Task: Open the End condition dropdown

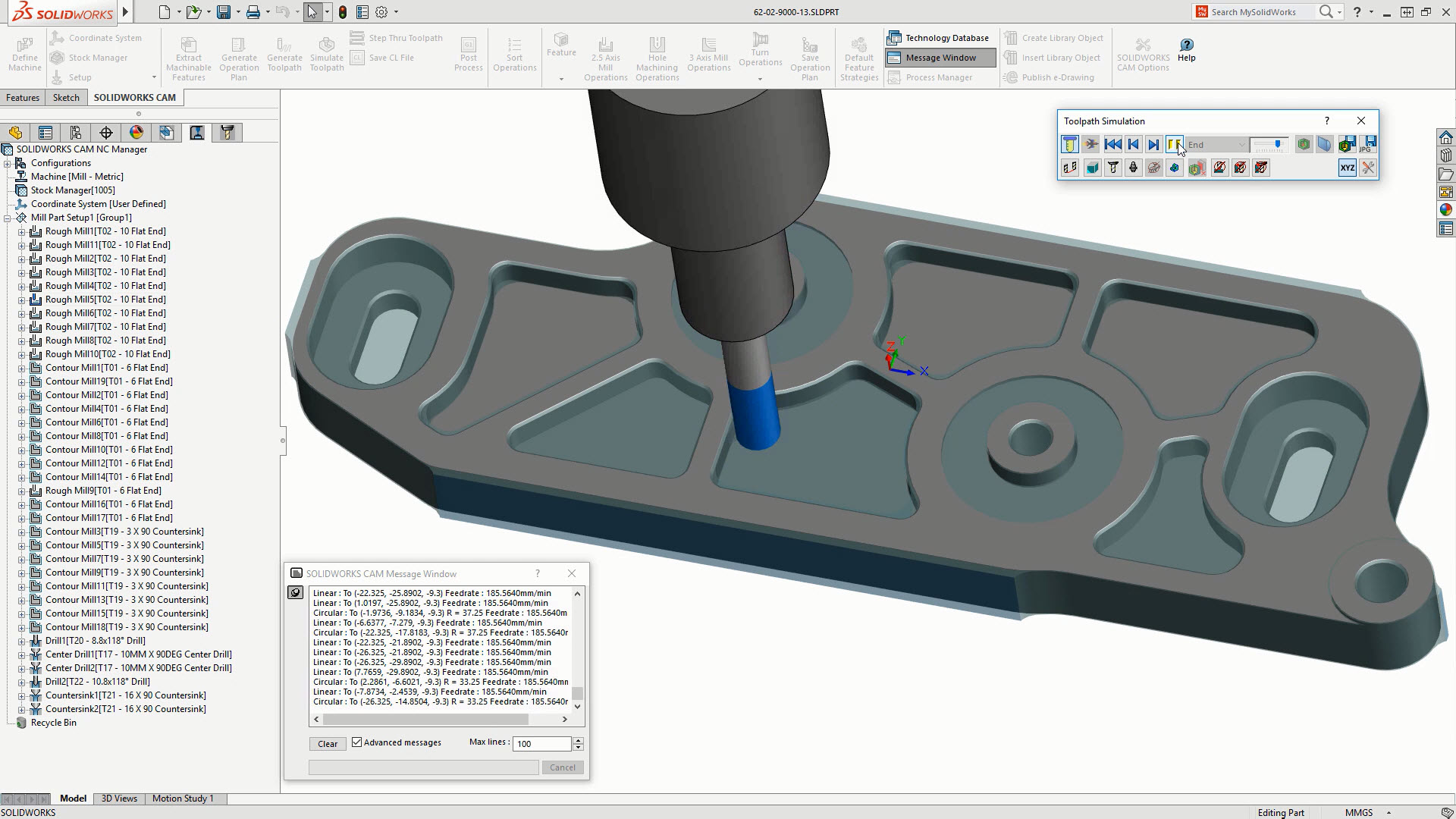Action: [x=1216, y=145]
